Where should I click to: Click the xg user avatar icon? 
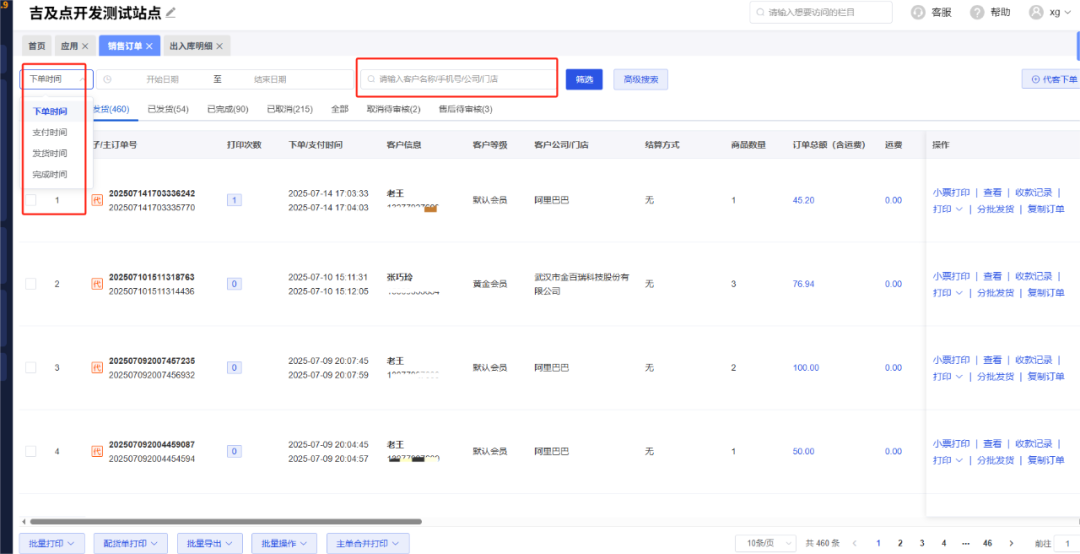(x=1035, y=12)
